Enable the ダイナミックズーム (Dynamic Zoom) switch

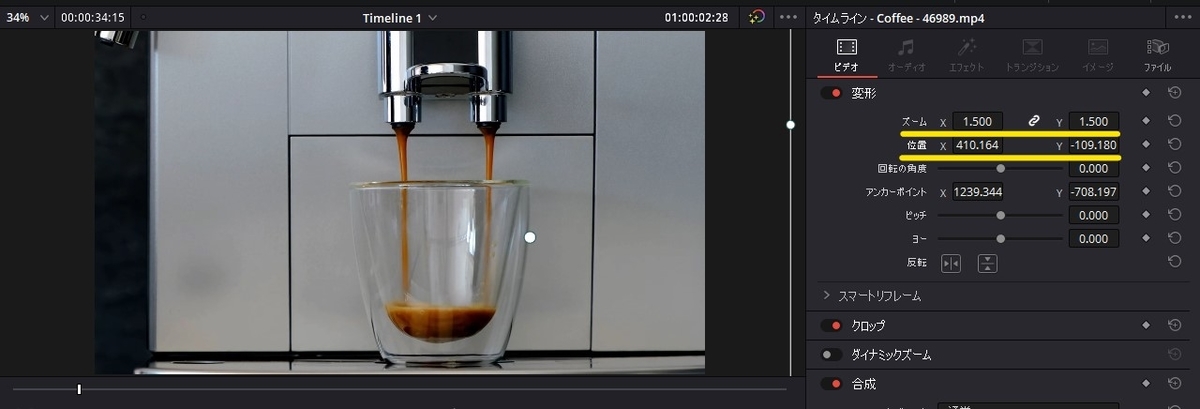click(831, 354)
